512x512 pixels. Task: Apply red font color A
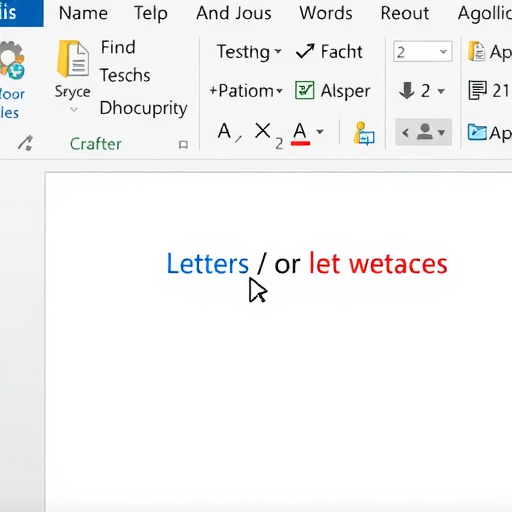(x=300, y=133)
